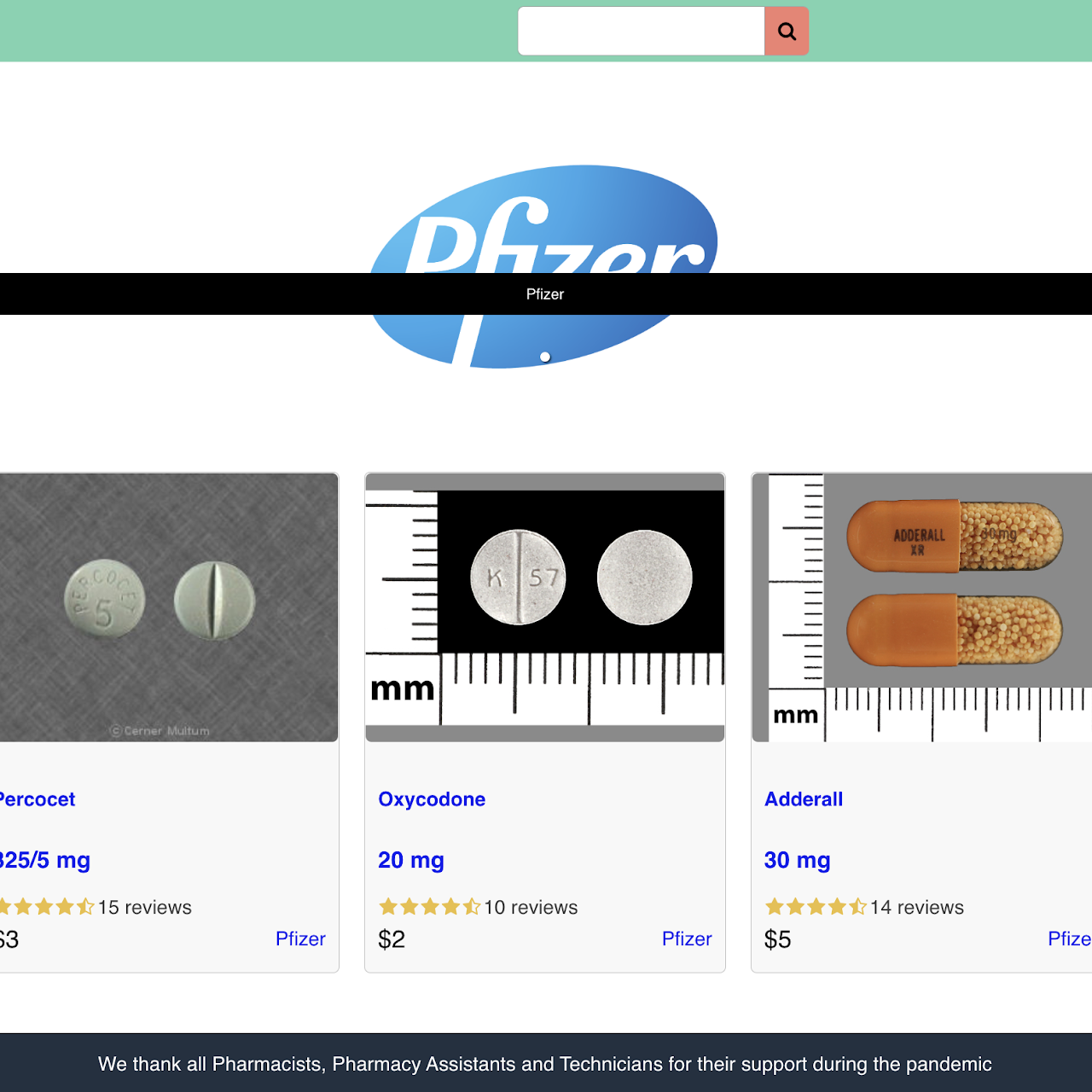View the 15 reviews for Percocet
The height and width of the screenshot is (1092, 1092).
[x=144, y=907]
